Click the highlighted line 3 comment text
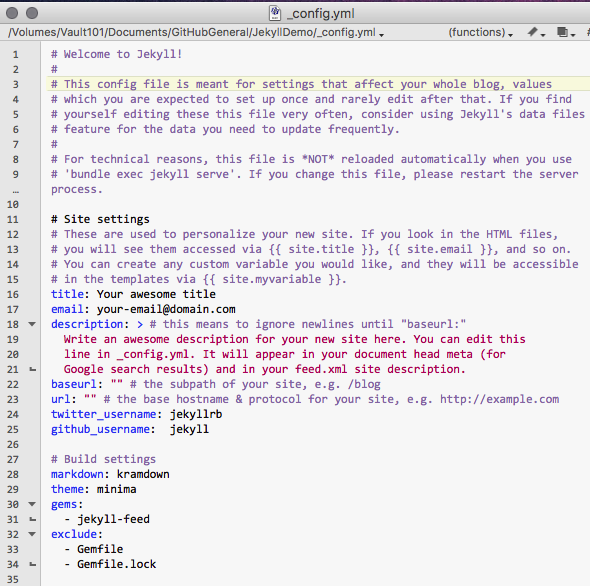This screenshot has width=590, height=586. [301, 84]
